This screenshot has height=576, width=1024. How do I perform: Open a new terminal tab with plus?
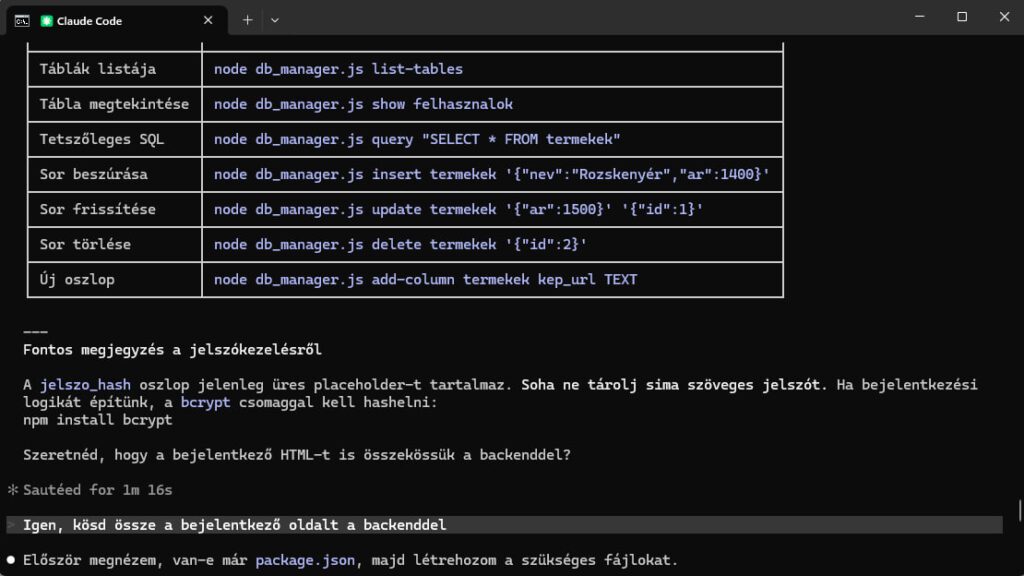point(247,19)
